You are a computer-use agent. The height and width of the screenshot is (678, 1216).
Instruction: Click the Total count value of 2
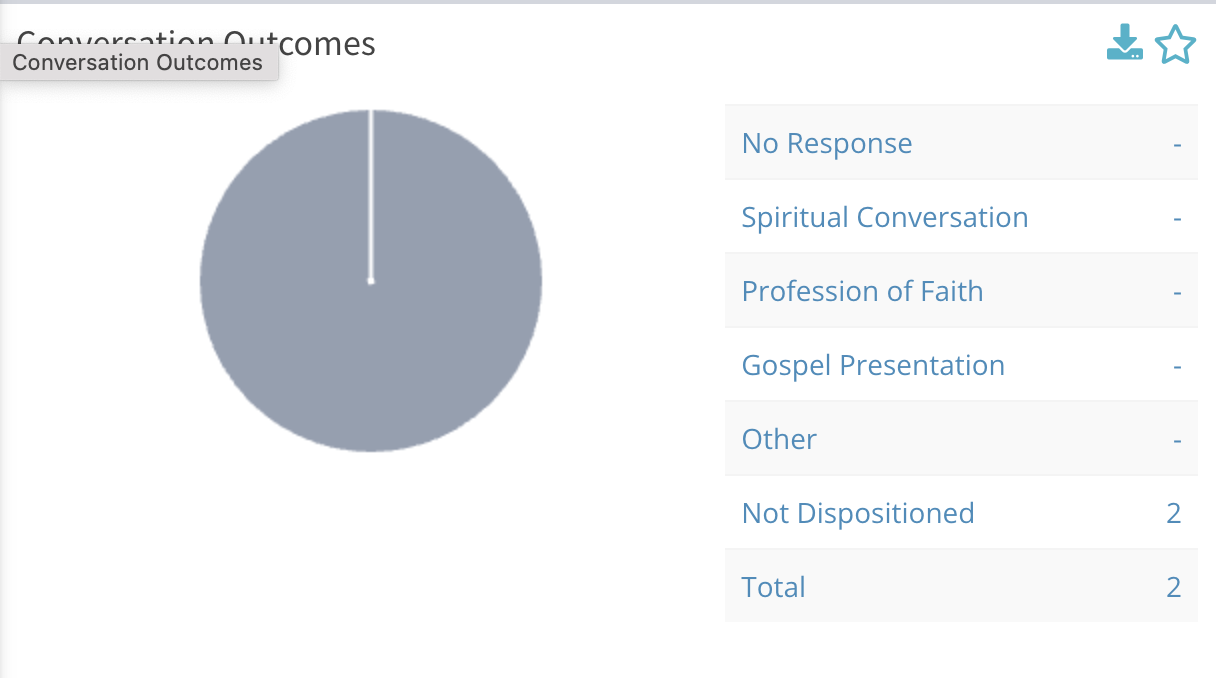pyautogui.click(x=1173, y=587)
